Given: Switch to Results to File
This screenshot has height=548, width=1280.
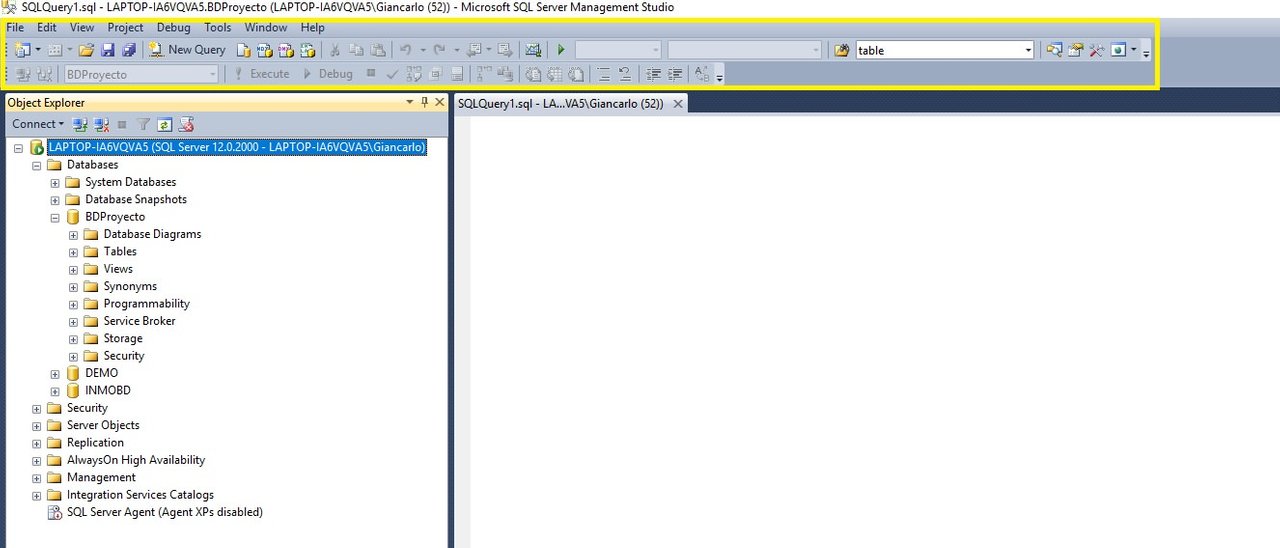Looking at the screenshot, I should (576, 74).
